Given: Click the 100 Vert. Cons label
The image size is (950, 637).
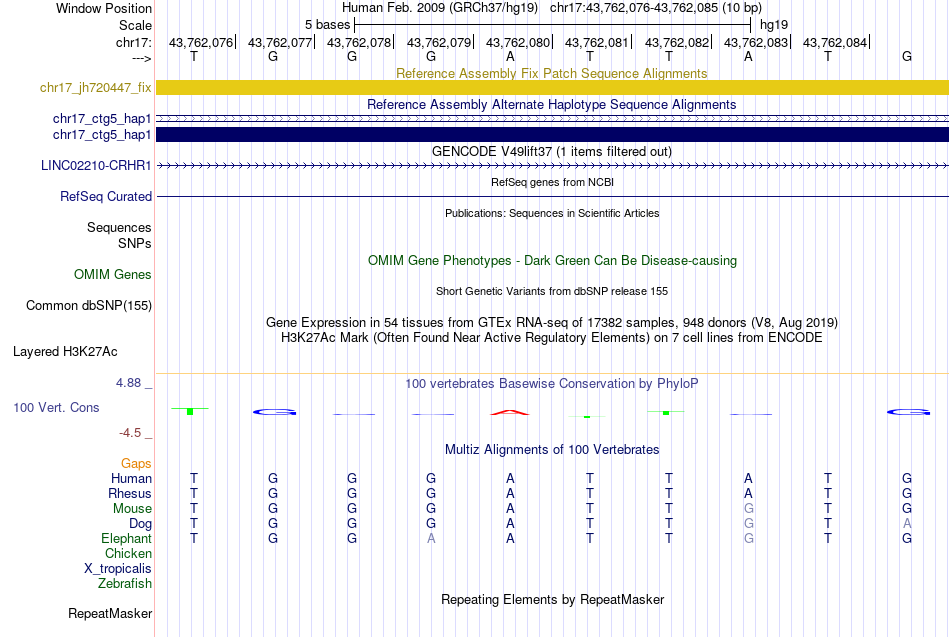Looking at the screenshot, I should (56, 407).
